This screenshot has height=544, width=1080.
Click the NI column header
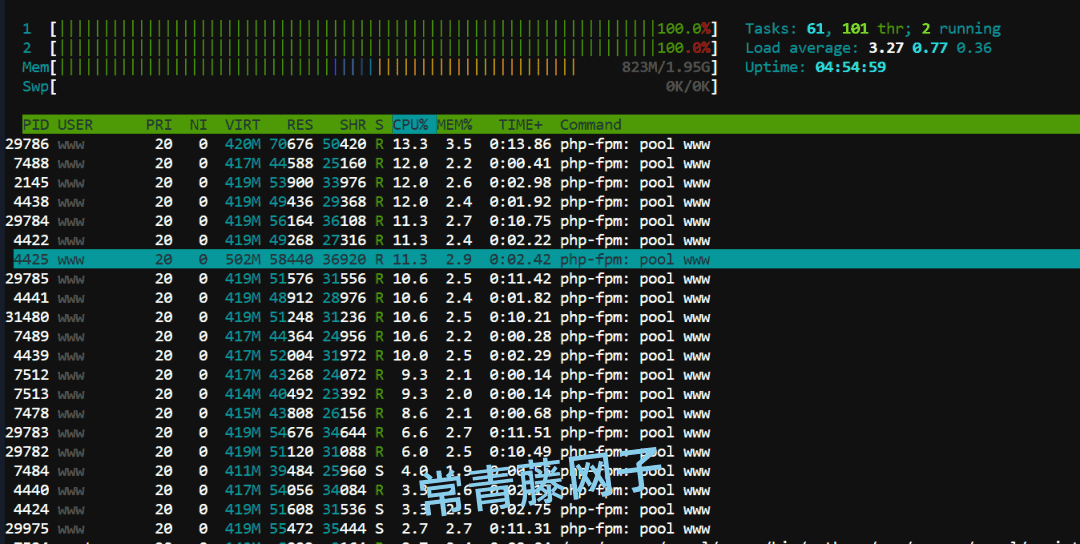click(x=199, y=125)
